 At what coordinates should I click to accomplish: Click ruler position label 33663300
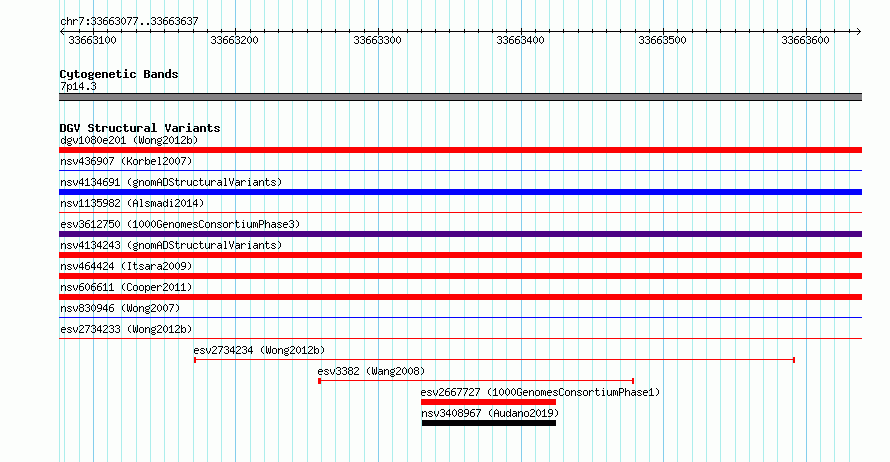tap(377, 40)
